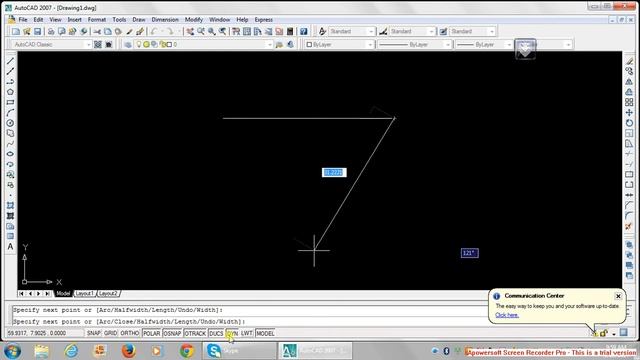Viewport: 640px width, 360px height.
Task: Click the Help question mark icon
Action: [x=304, y=31]
